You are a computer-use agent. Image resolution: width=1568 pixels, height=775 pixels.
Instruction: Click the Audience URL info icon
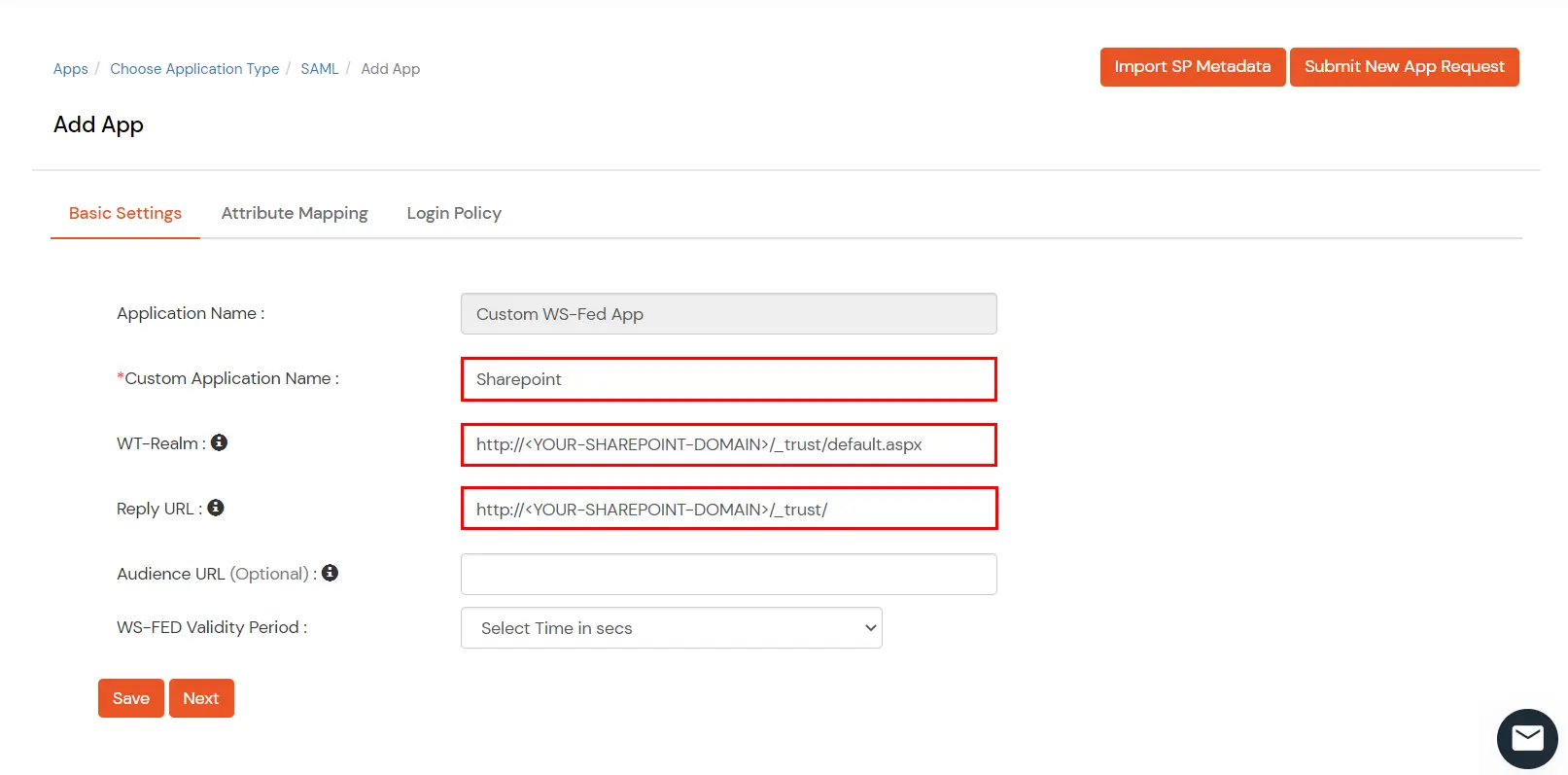coord(331,573)
